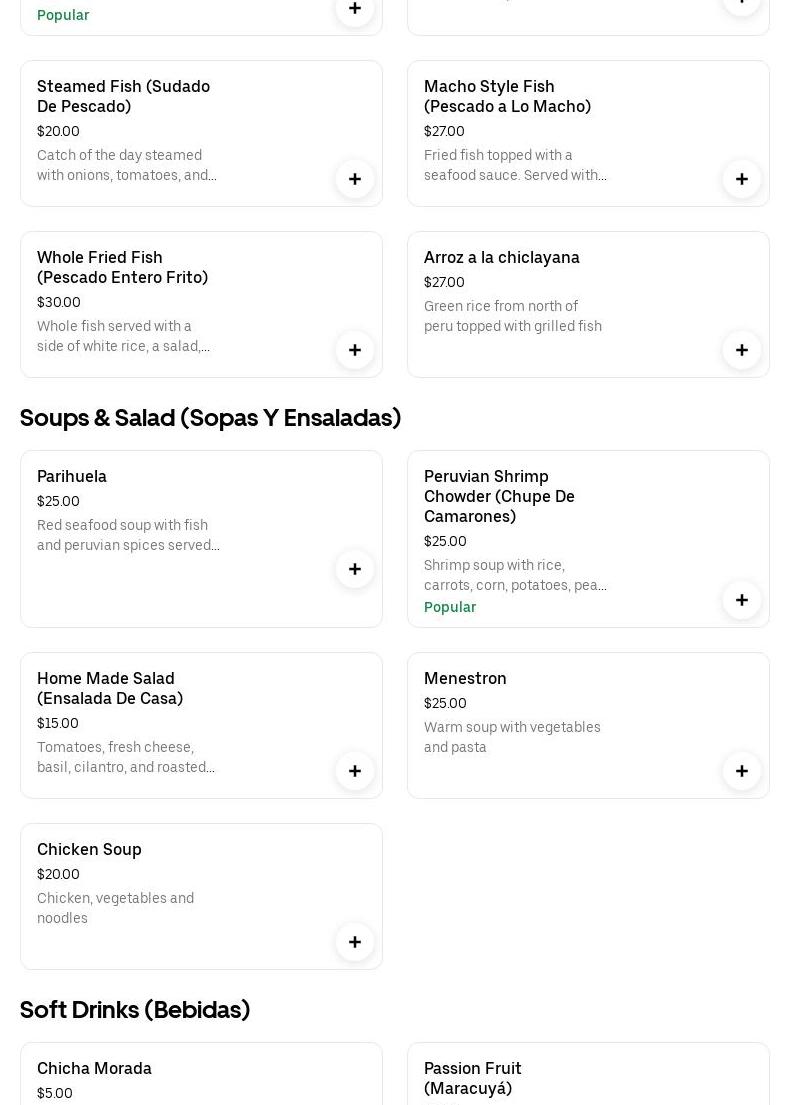
Task: Select Chicken Soup item title
Action: pos(89,850)
